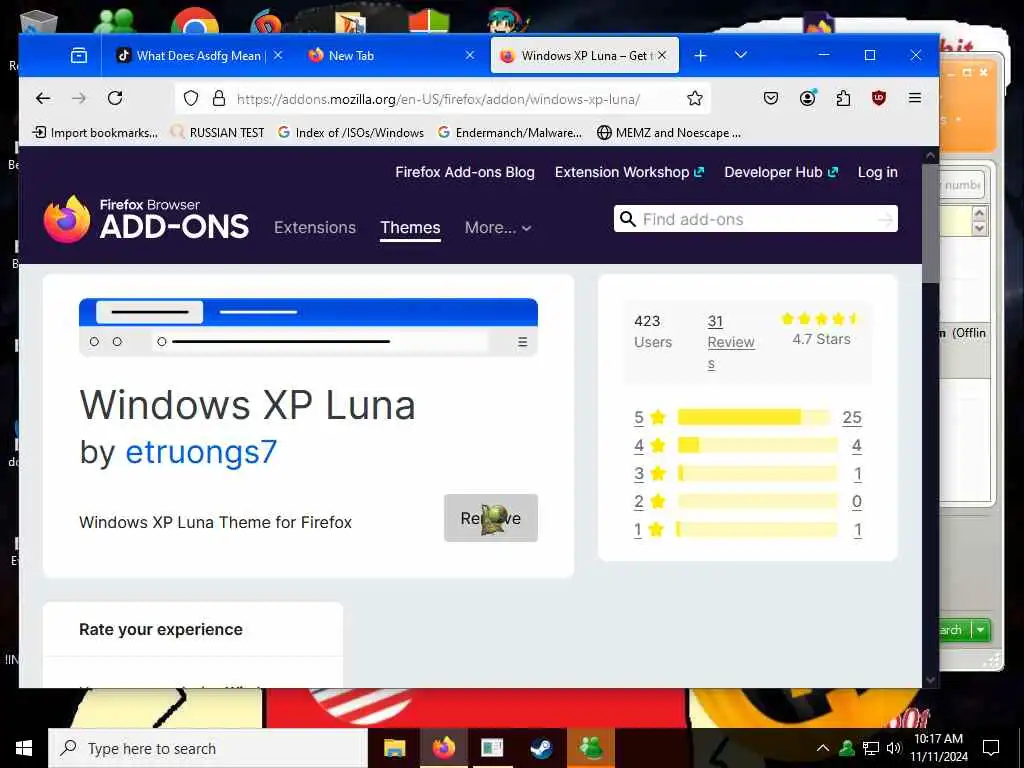The image size is (1024, 768).
Task: Click the search magnifier in Find add-ons
Action: (628, 219)
